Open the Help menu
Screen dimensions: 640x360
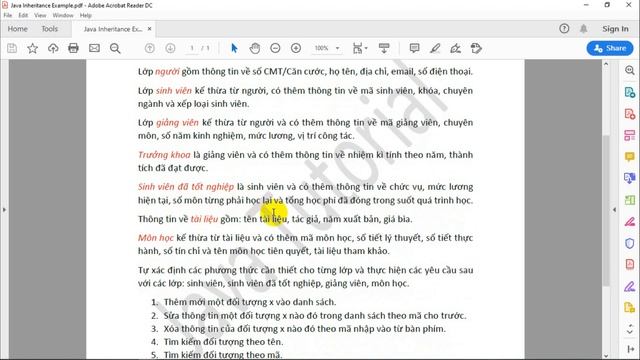pos(86,15)
